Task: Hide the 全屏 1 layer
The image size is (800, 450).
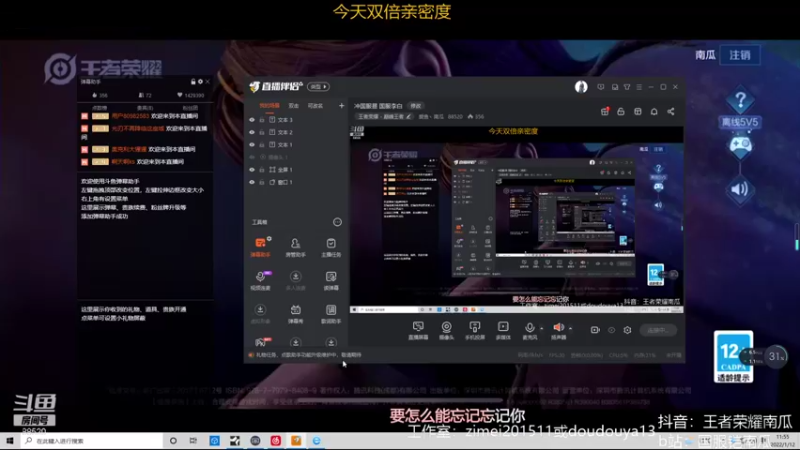Action: [252, 169]
